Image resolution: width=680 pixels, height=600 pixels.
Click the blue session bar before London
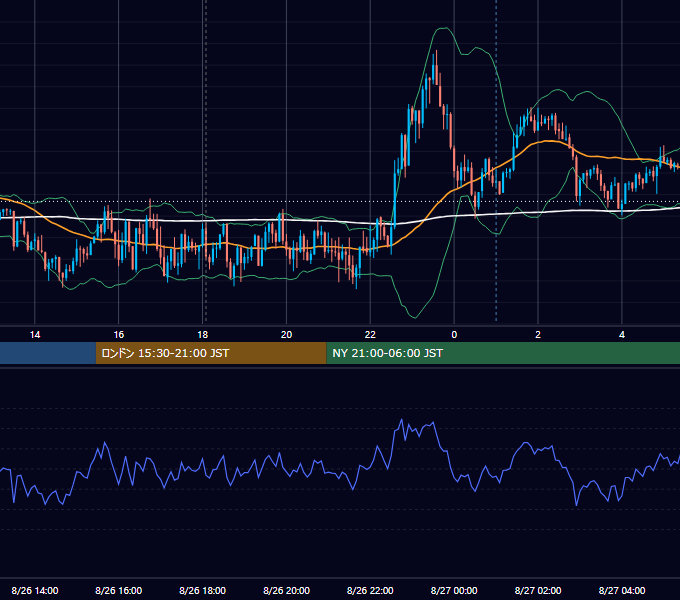48,353
